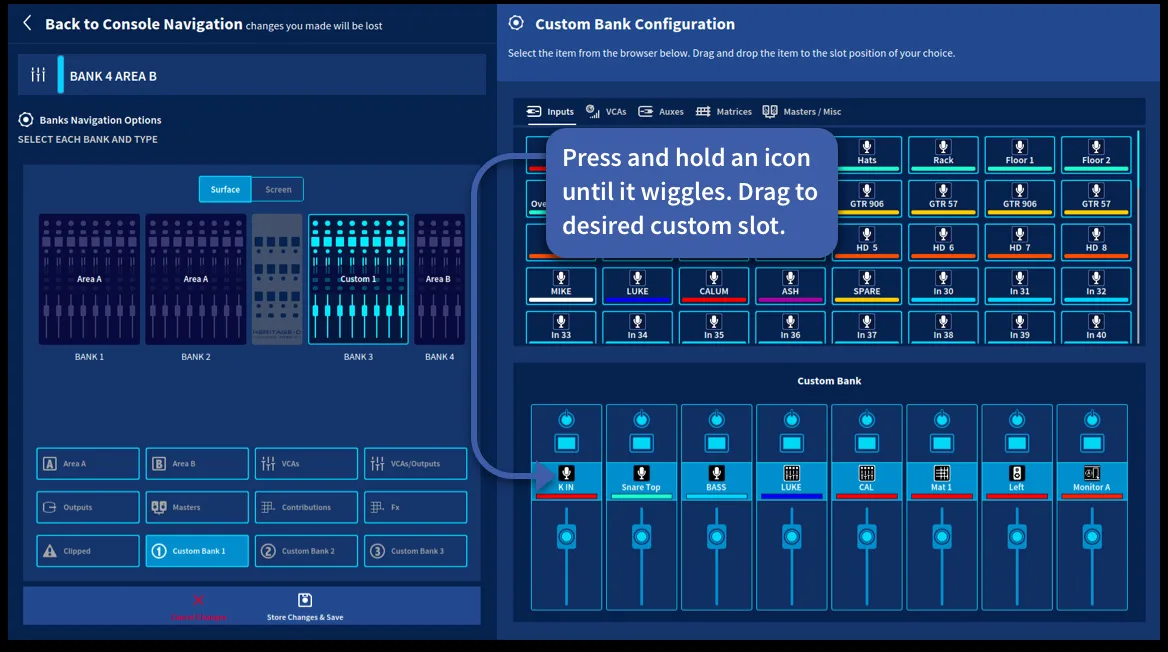The image size is (1168, 652).
Task: Adjust K IN channel fader
Action: click(566, 537)
